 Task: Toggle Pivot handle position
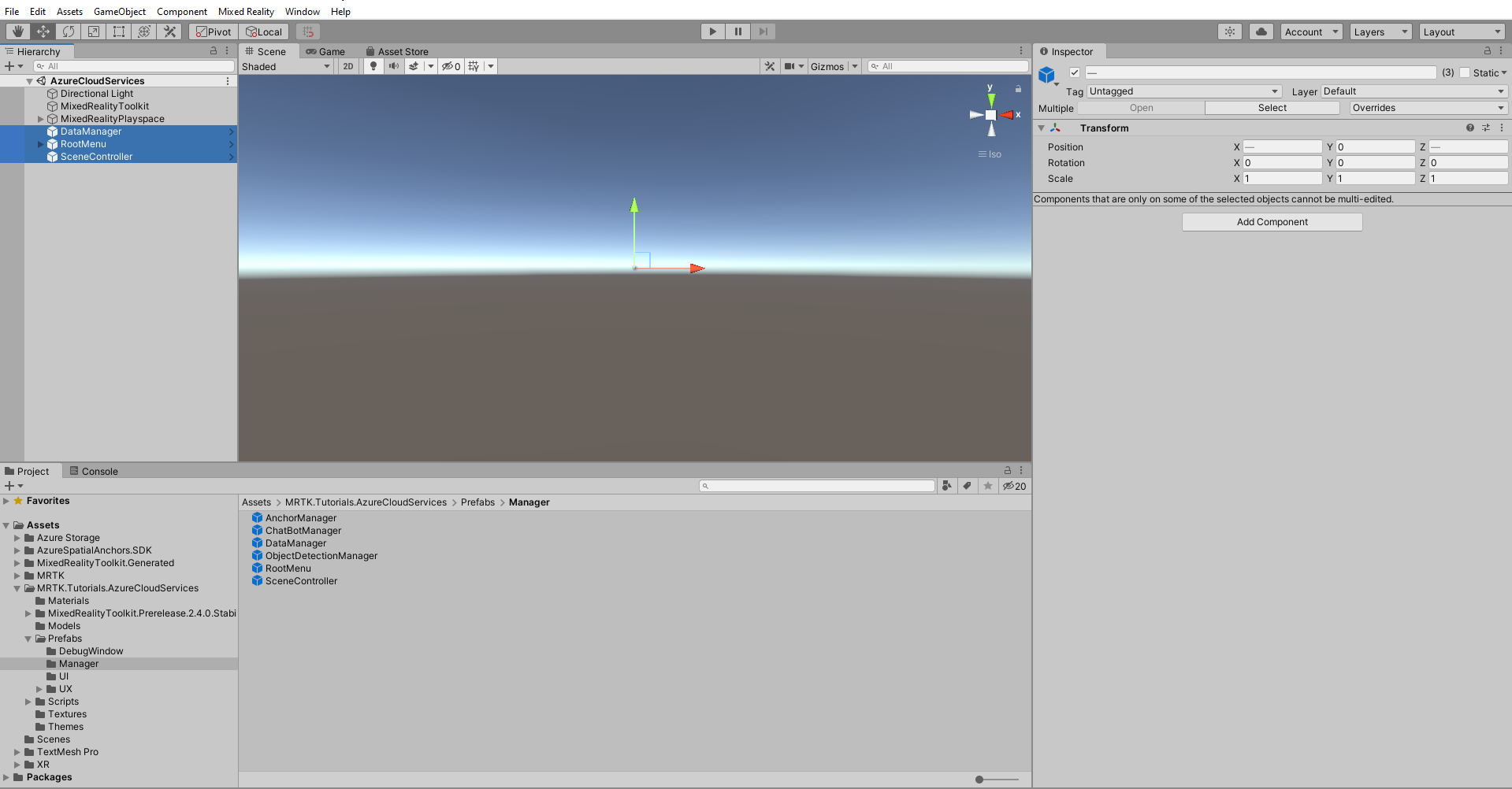(x=214, y=31)
